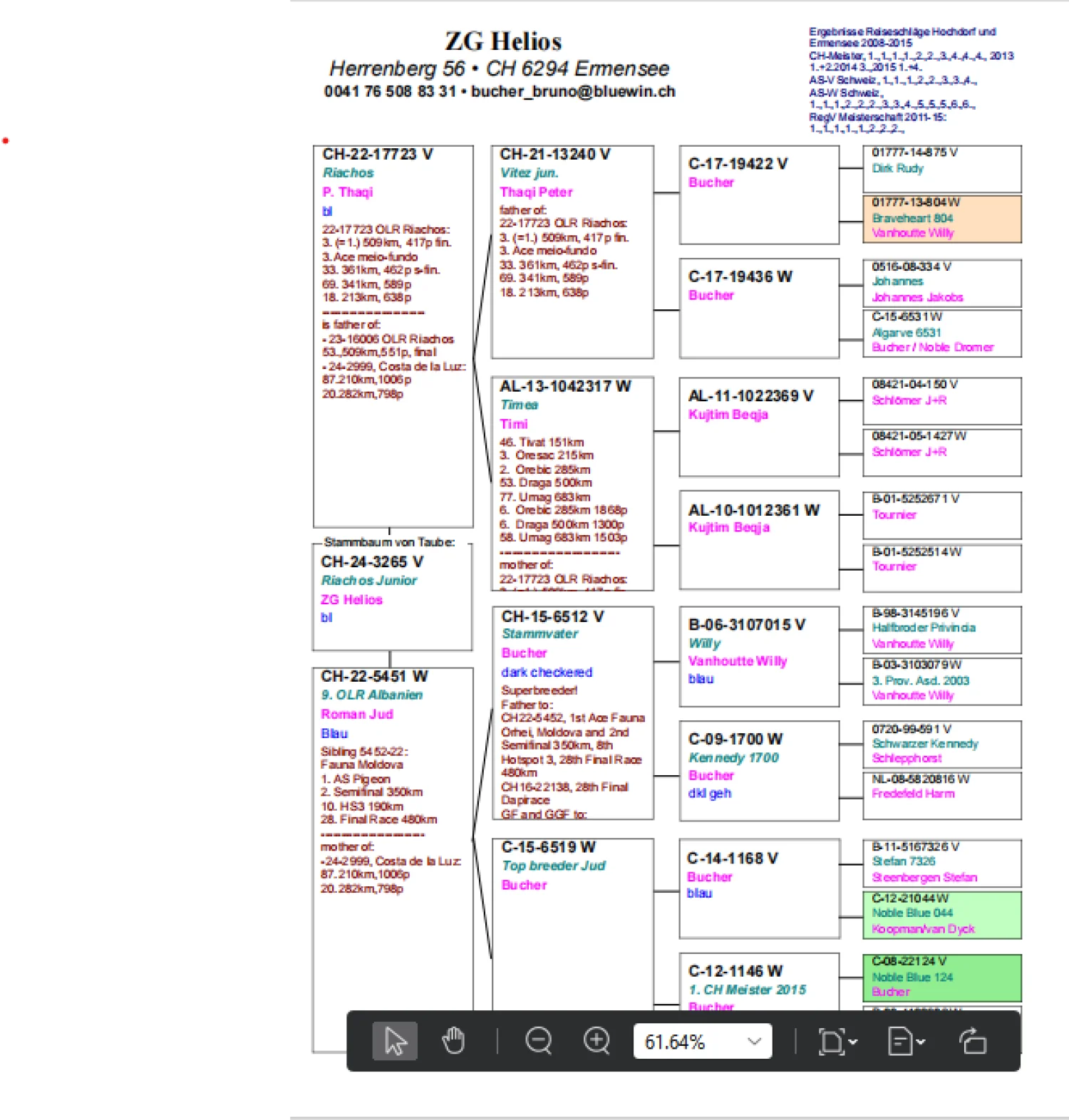Open the page display mode dropdown

pos(906,1042)
